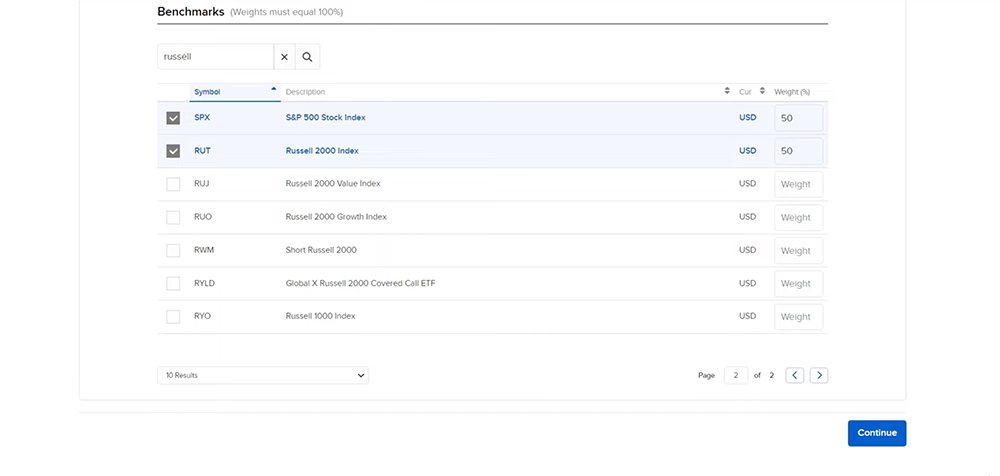
Task: Click the page number input box
Action: [x=735, y=375]
